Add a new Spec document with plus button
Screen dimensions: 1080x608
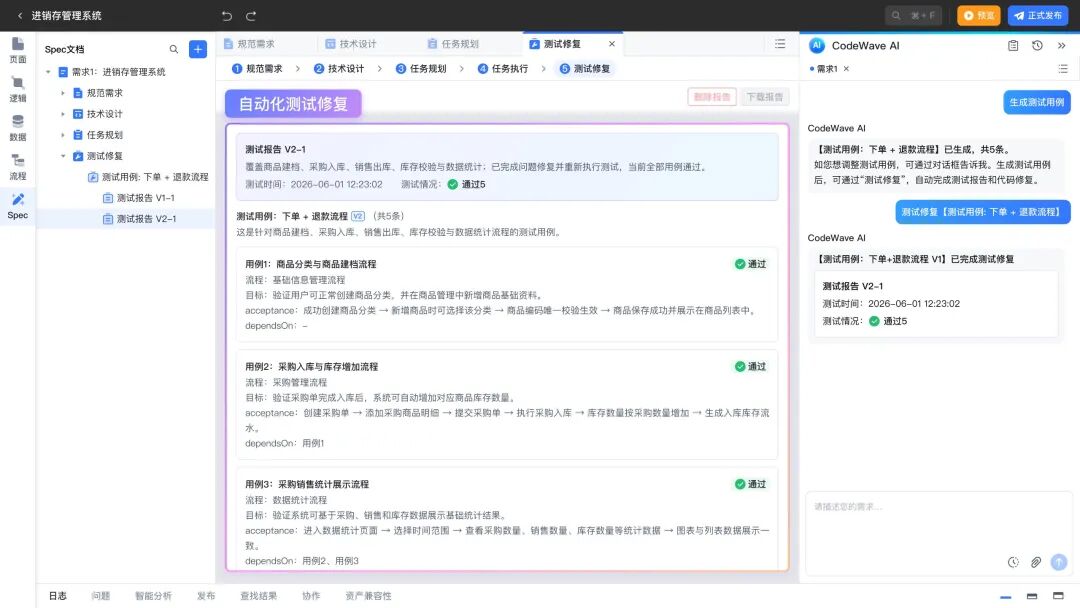tap(198, 49)
